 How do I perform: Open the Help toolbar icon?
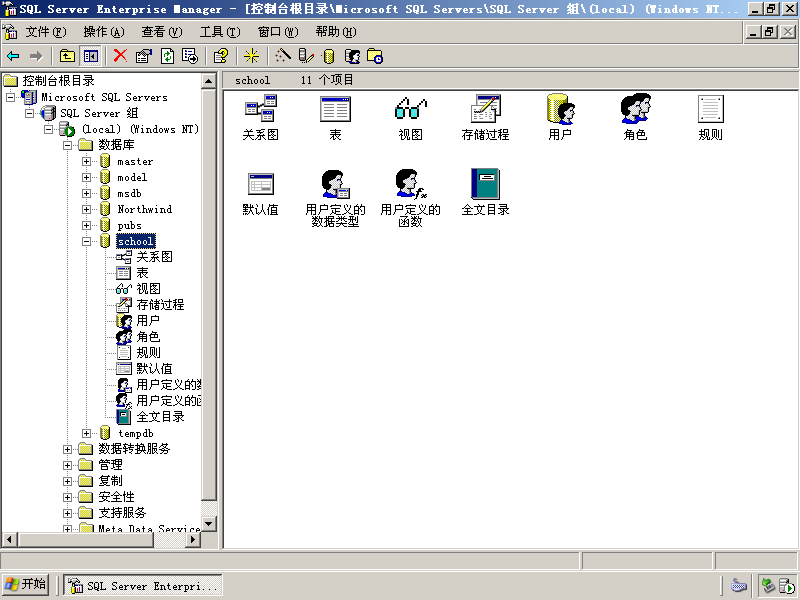pyautogui.click(x=221, y=56)
